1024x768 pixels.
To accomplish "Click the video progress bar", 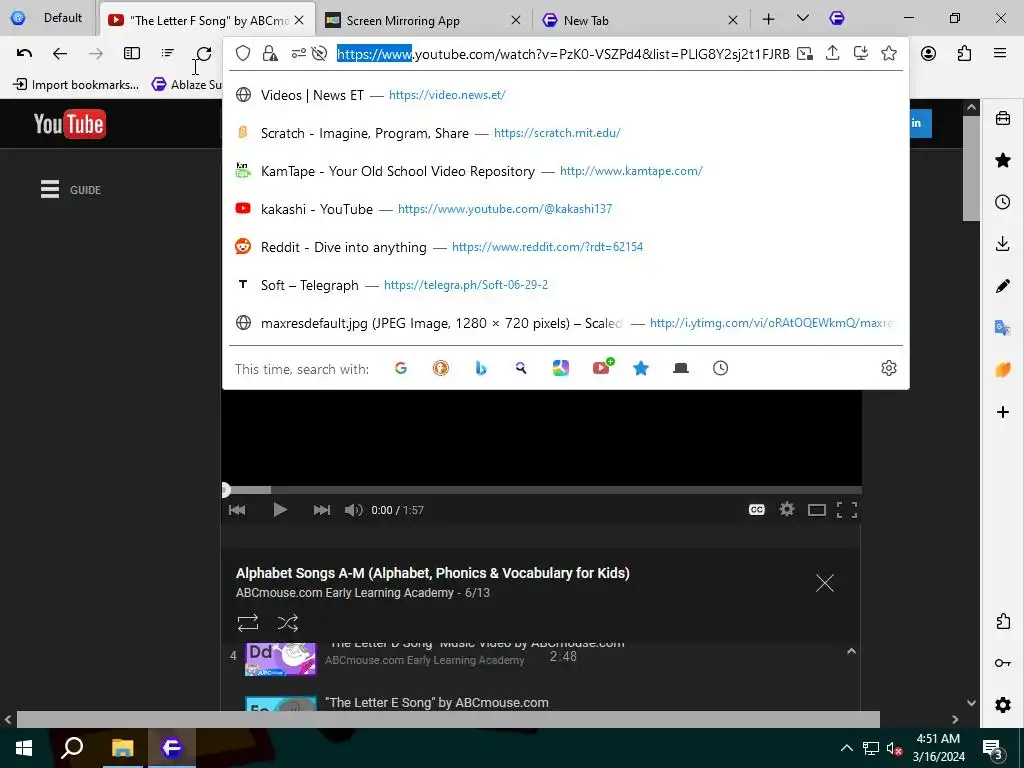I will tap(541, 490).
